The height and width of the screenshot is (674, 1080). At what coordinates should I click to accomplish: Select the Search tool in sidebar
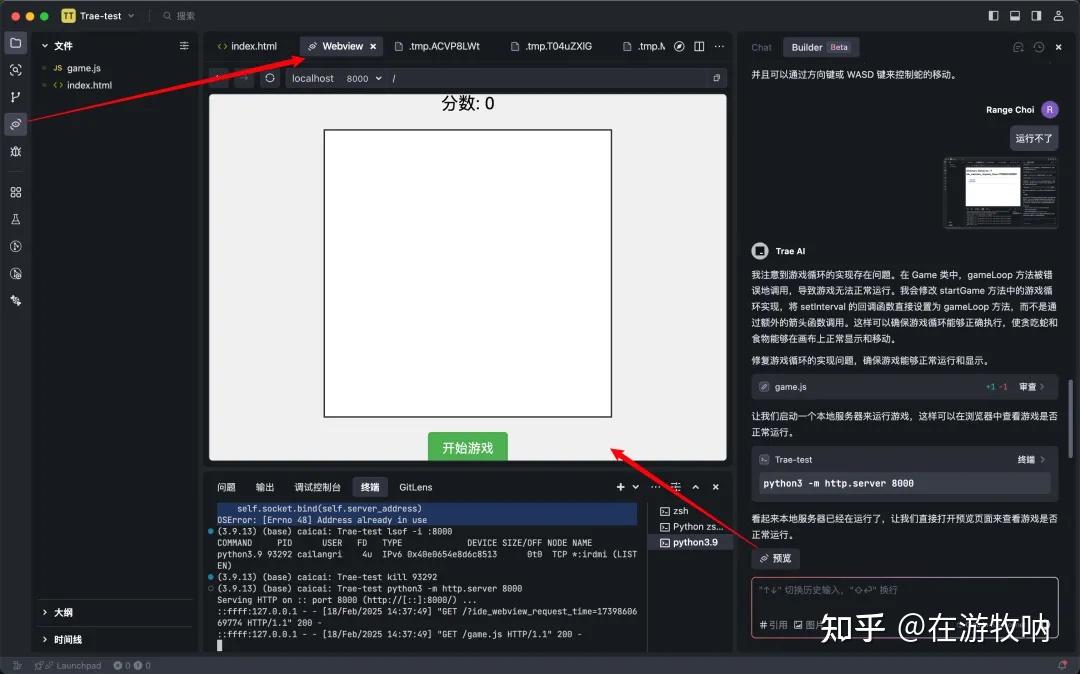15,70
